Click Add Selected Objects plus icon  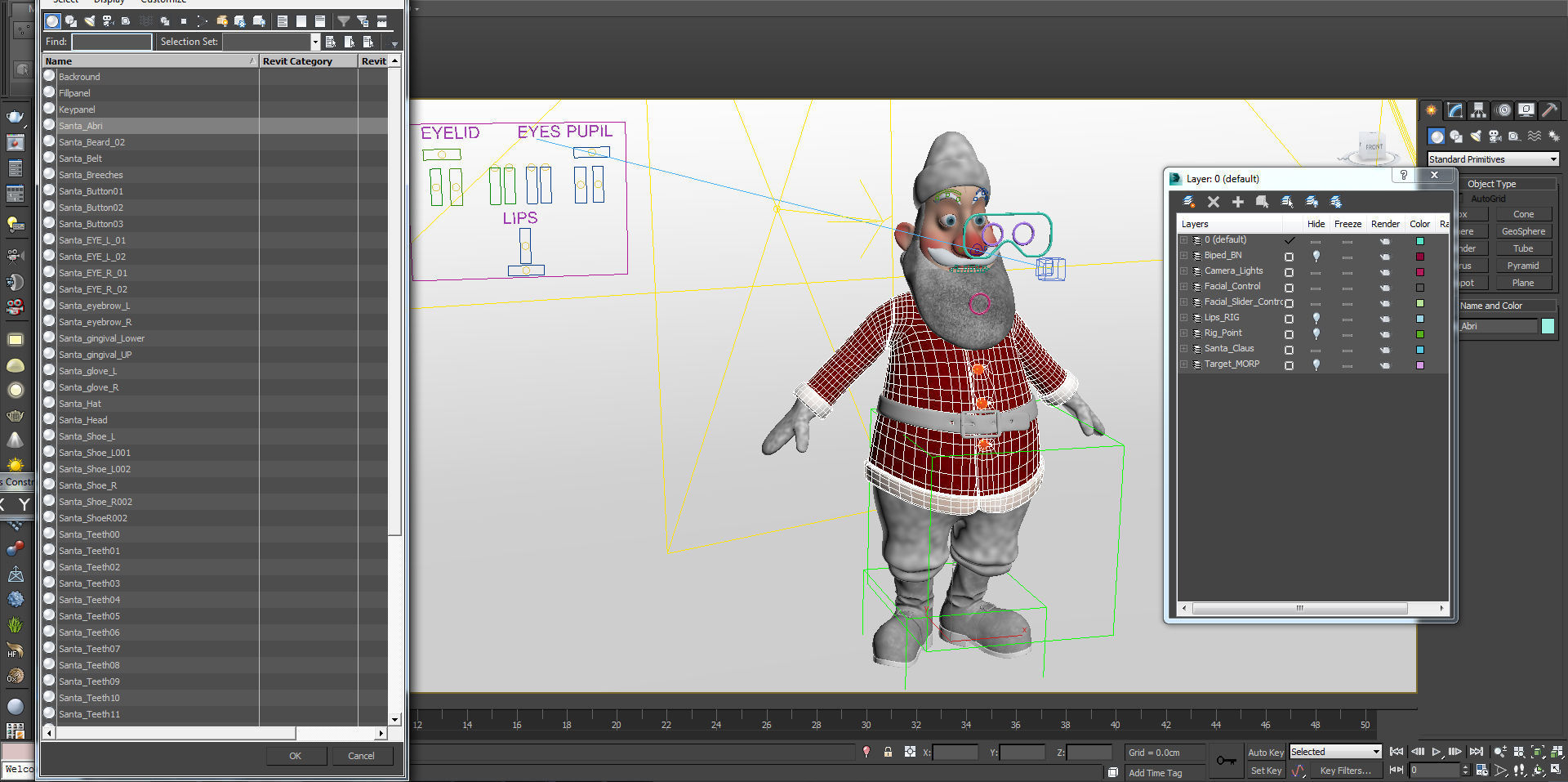(1238, 202)
